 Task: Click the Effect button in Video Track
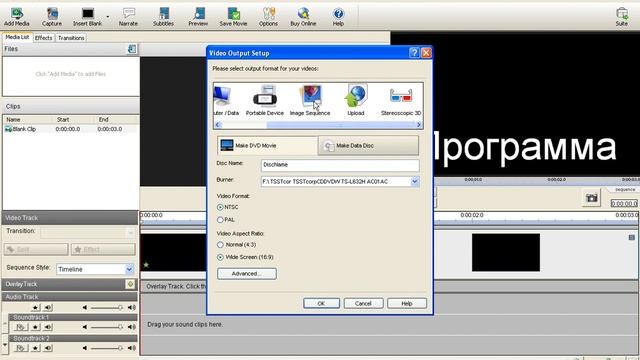[103, 249]
